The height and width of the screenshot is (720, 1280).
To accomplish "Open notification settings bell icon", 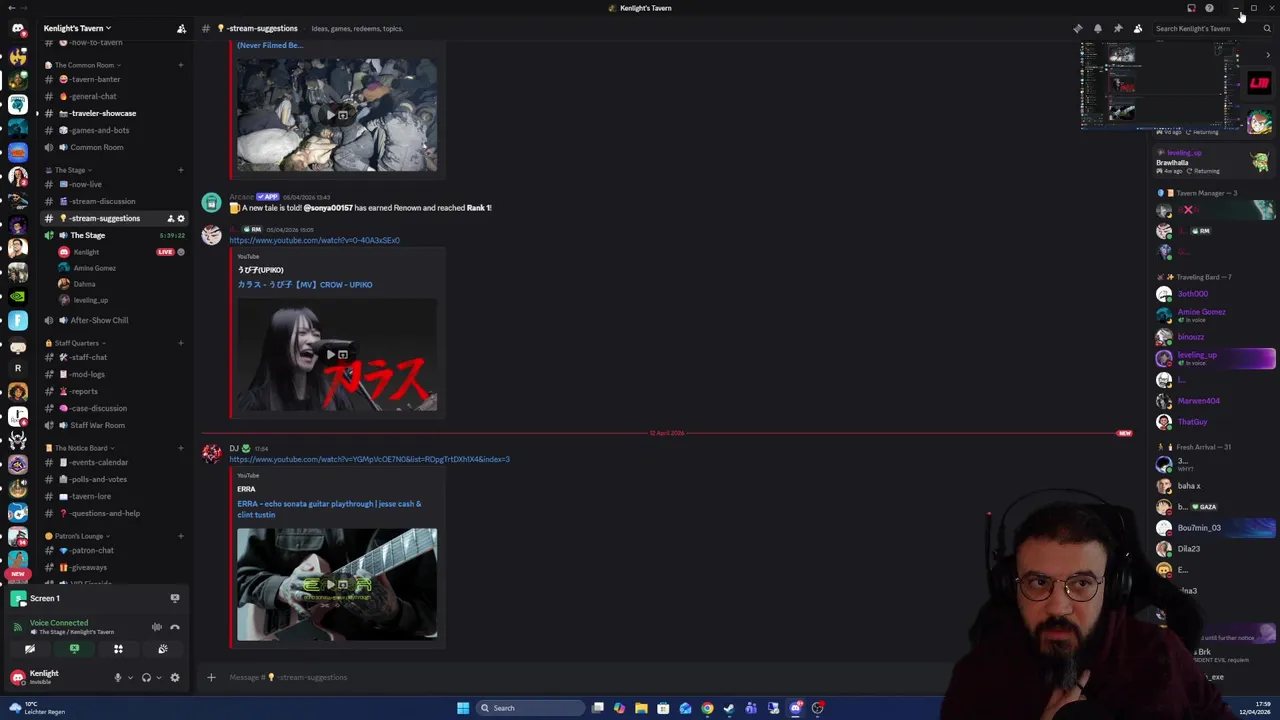I will (1098, 28).
